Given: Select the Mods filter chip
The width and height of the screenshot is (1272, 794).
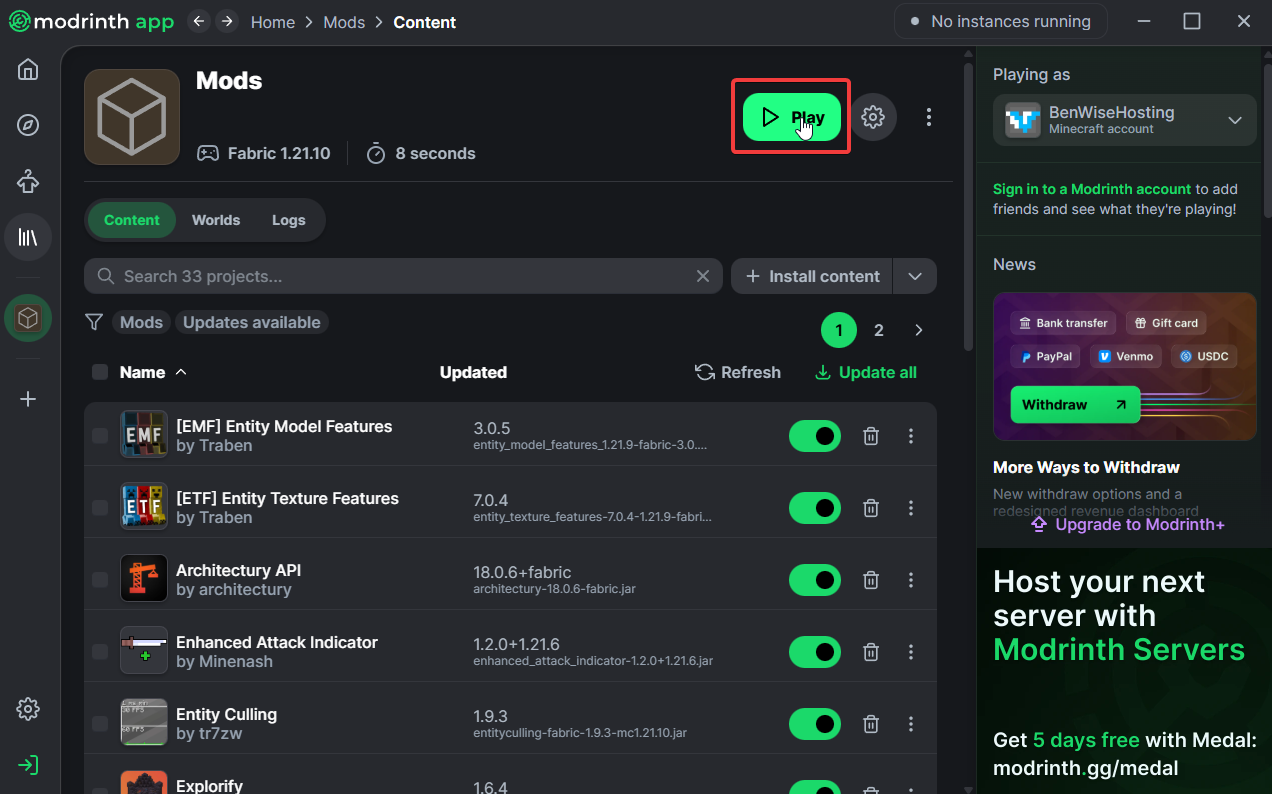Looking at the screenshot, I should 142,322.
